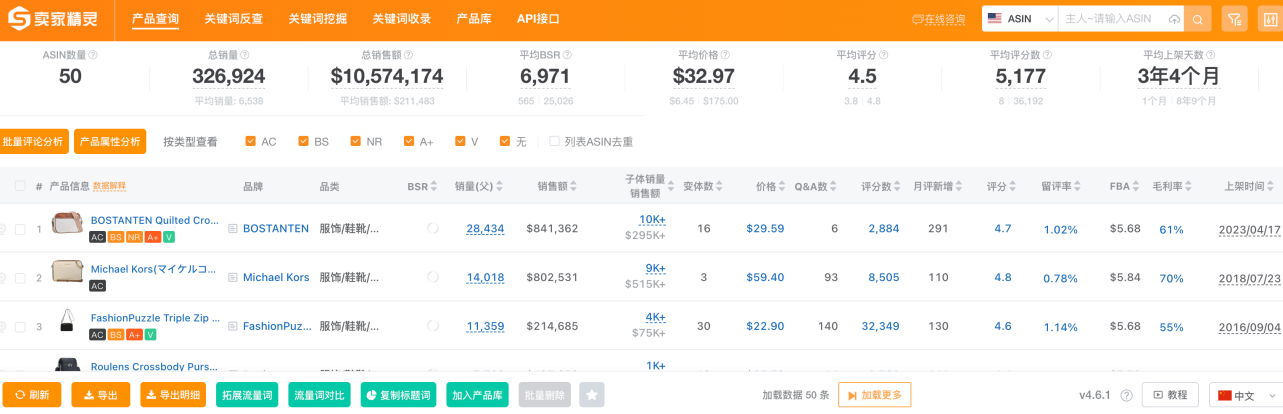This screenshot has height=414, width=1283.
Task: Toggle the NR type checkbox
Action: (x=355, y=141)
